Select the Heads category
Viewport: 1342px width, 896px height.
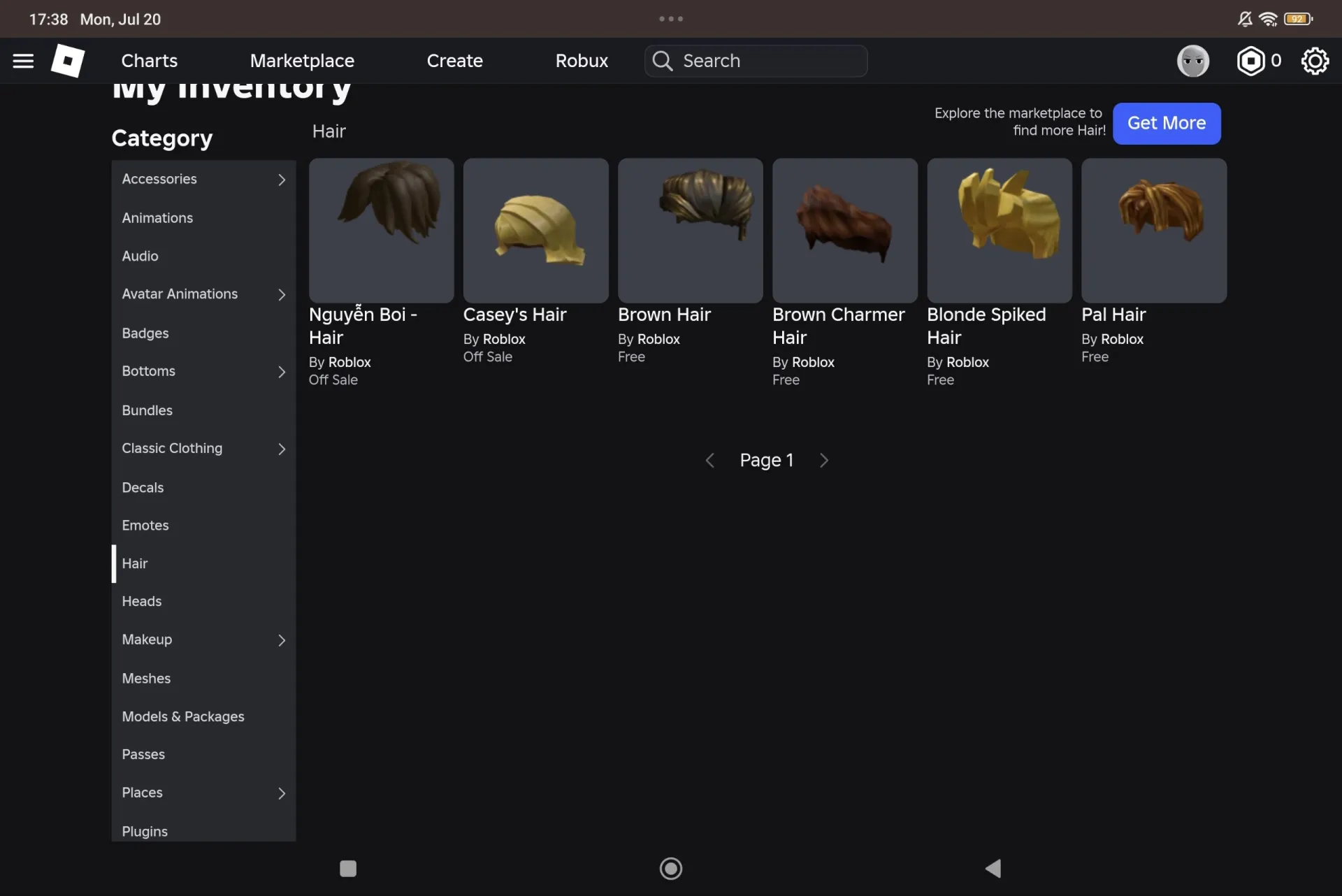pyautogui.click(x=203, y=602)
